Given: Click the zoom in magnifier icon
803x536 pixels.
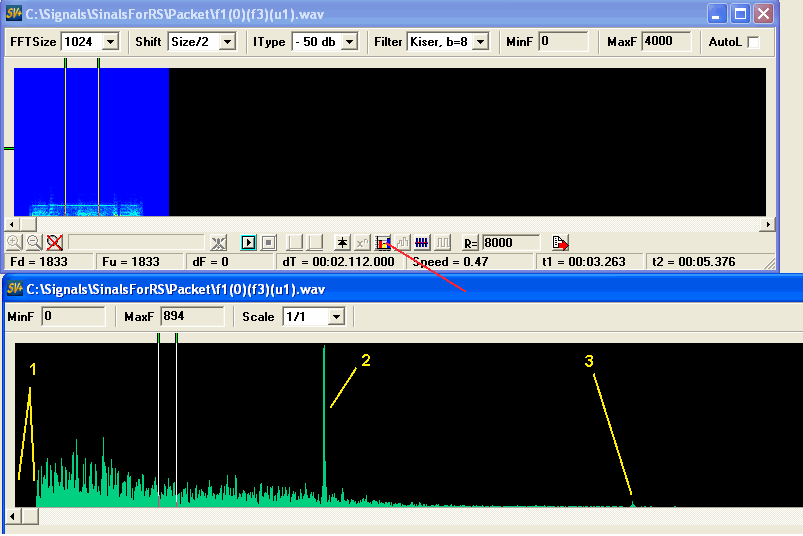Looking at the screenshot, I should point(14,242).
